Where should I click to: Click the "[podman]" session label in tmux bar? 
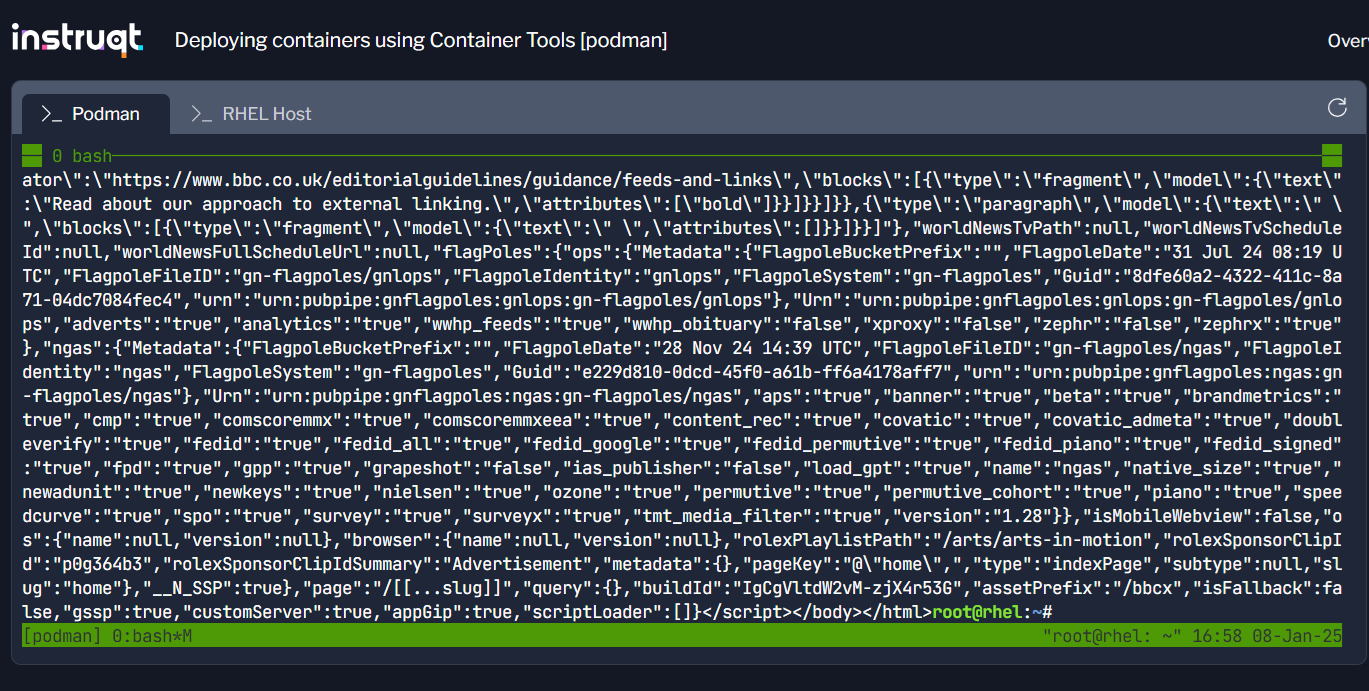[60, 634]
